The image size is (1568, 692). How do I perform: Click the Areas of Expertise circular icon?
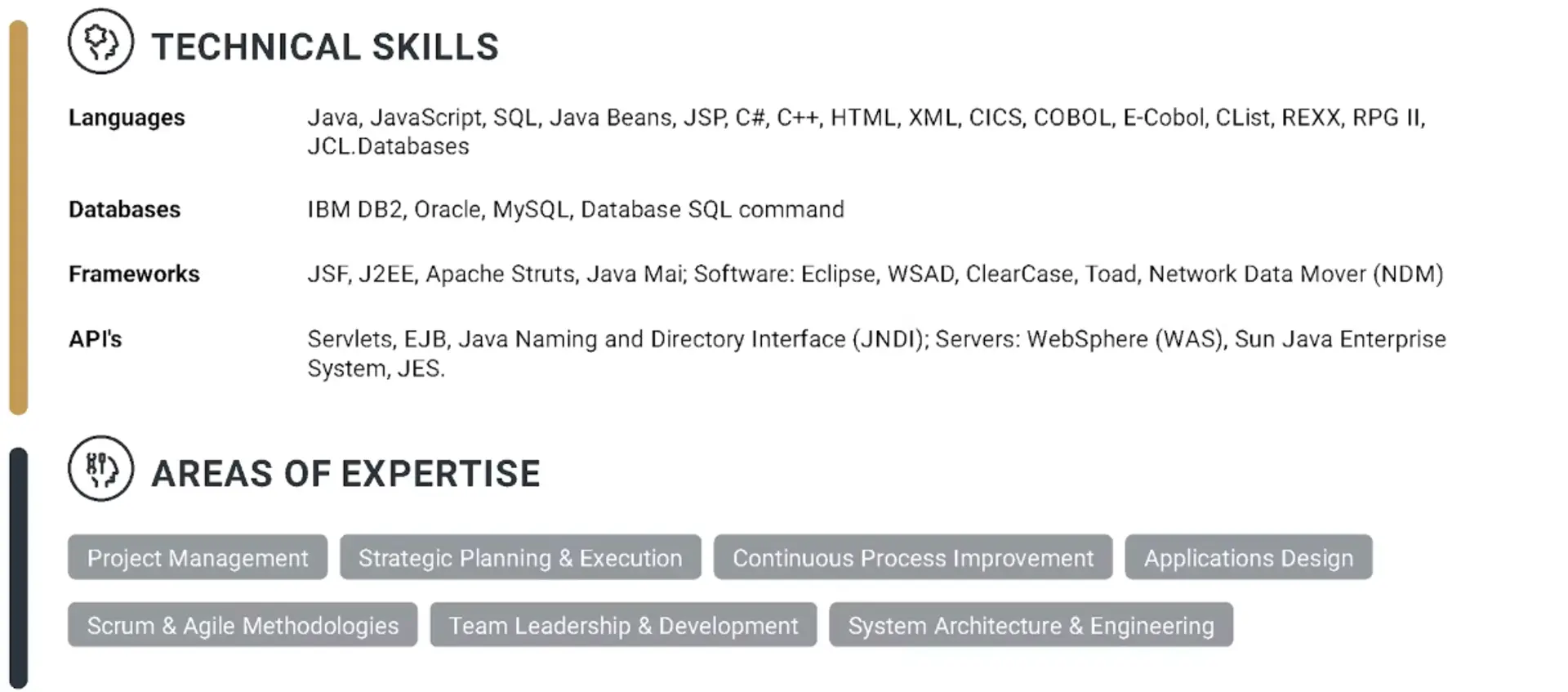click(x=100, y=468)
